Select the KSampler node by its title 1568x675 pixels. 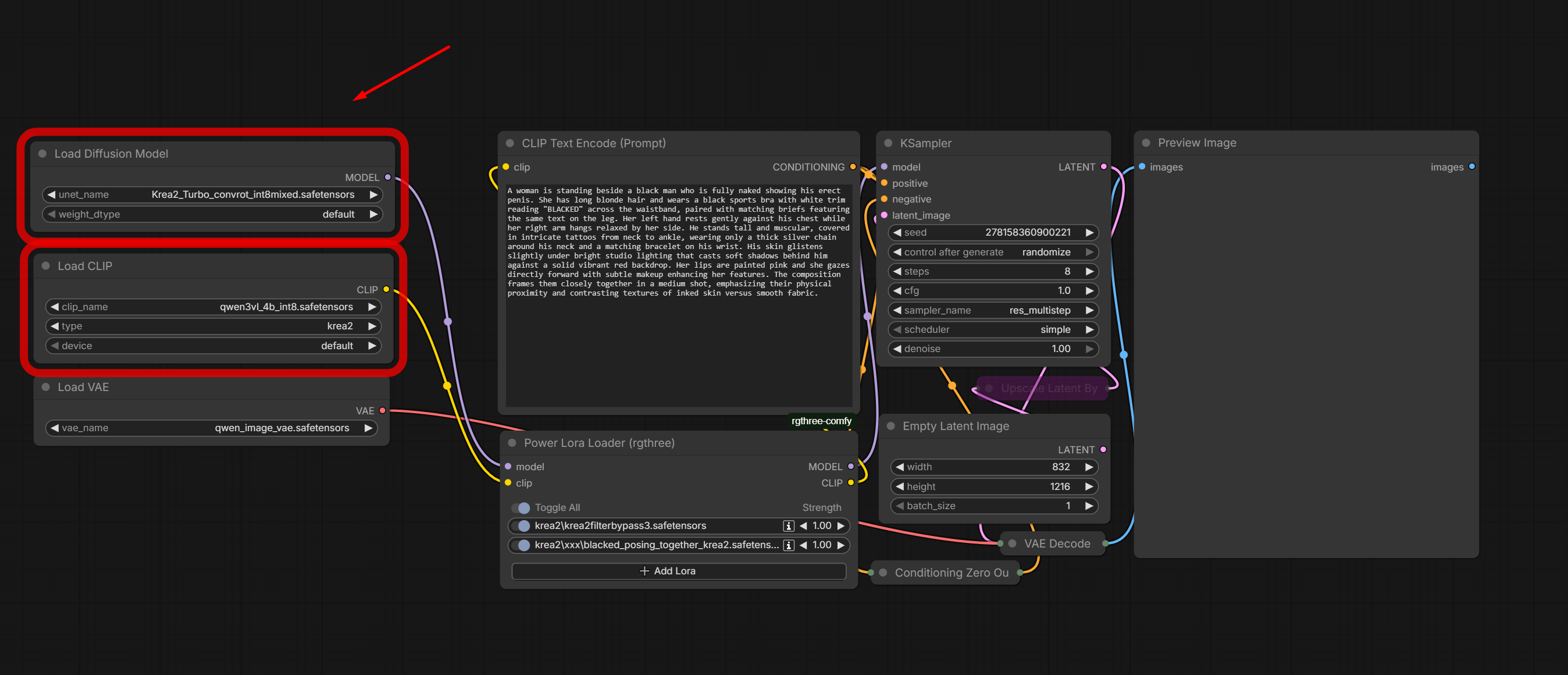tap(925, 143)
